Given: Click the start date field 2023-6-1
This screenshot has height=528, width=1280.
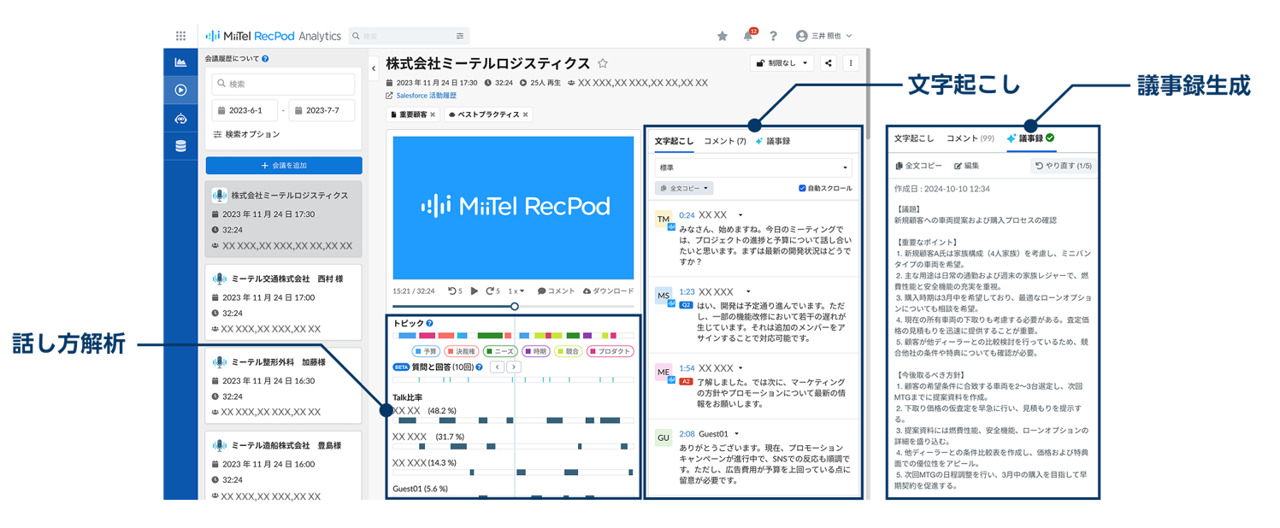Looking at the screenshot, I should (x=245, y=110).
